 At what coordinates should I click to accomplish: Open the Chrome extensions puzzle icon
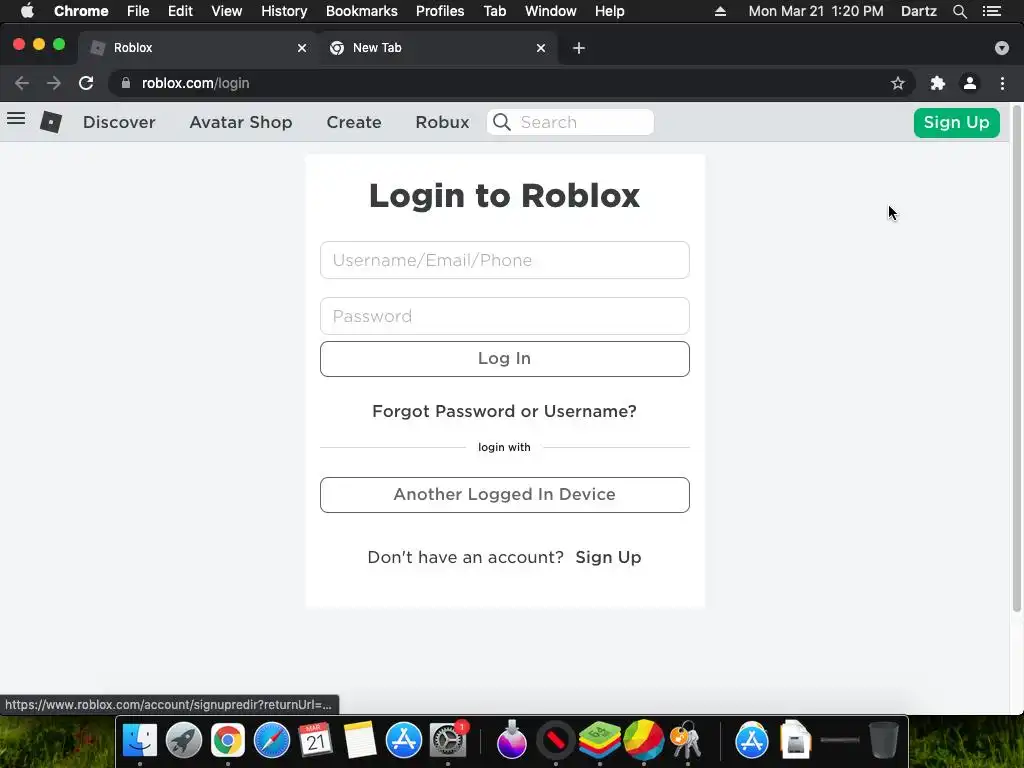pyautogui.click(x=938, y=83)
